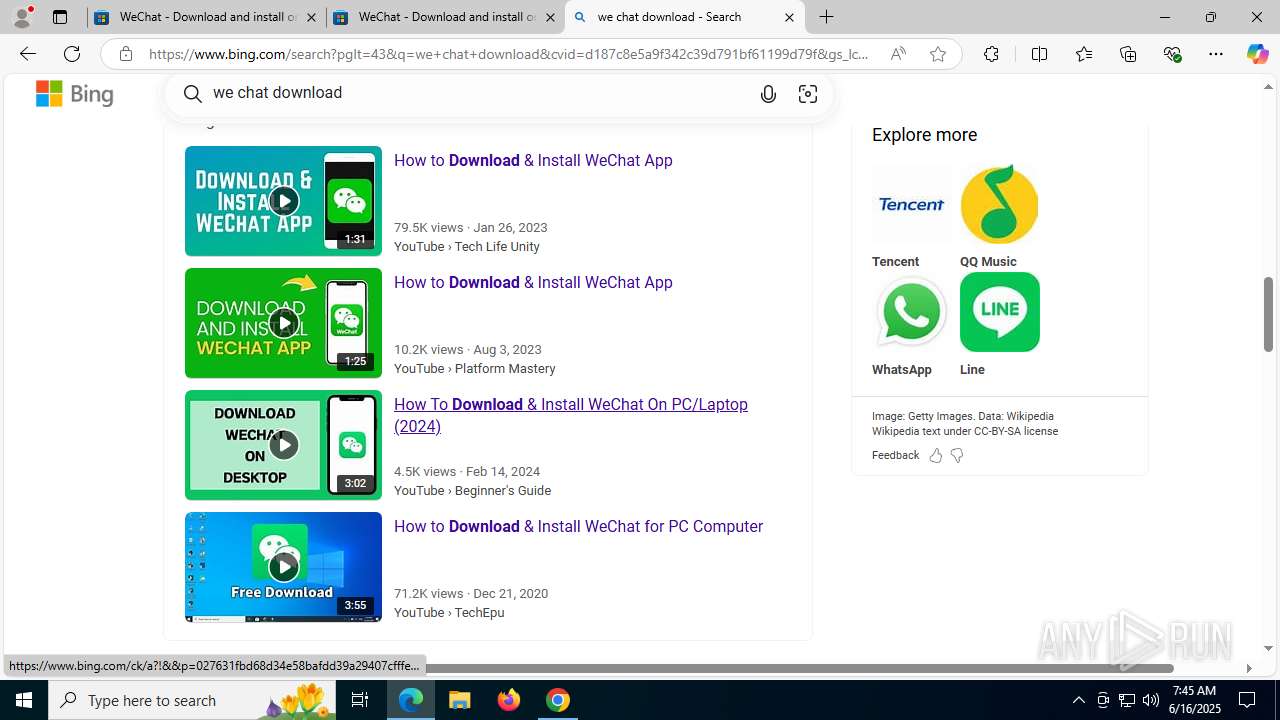Launch Chrome from taskbar
Viewport: 1280px width, 720px height.
558,700
